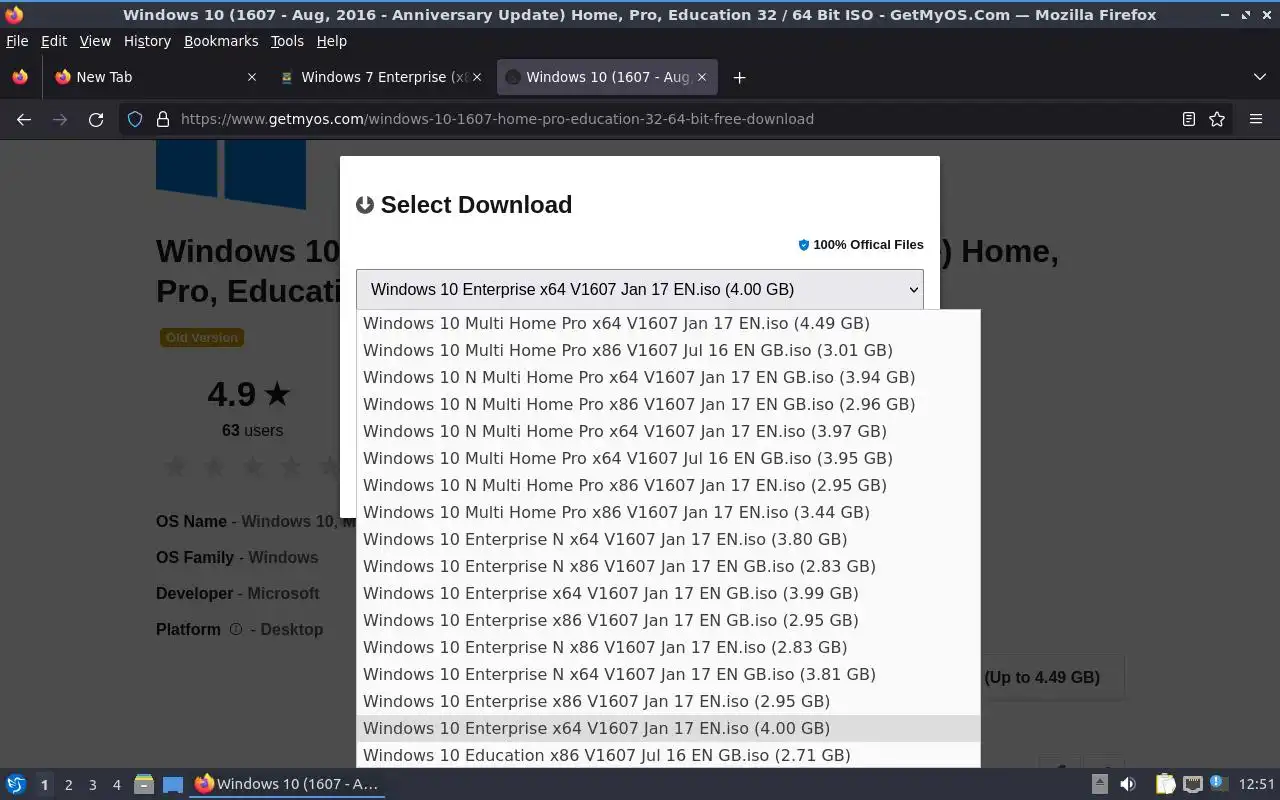Viewport: 1280px width, 800px height.
Task: Open the taskbar application launcher icon
Action: (x=16, y=784)
